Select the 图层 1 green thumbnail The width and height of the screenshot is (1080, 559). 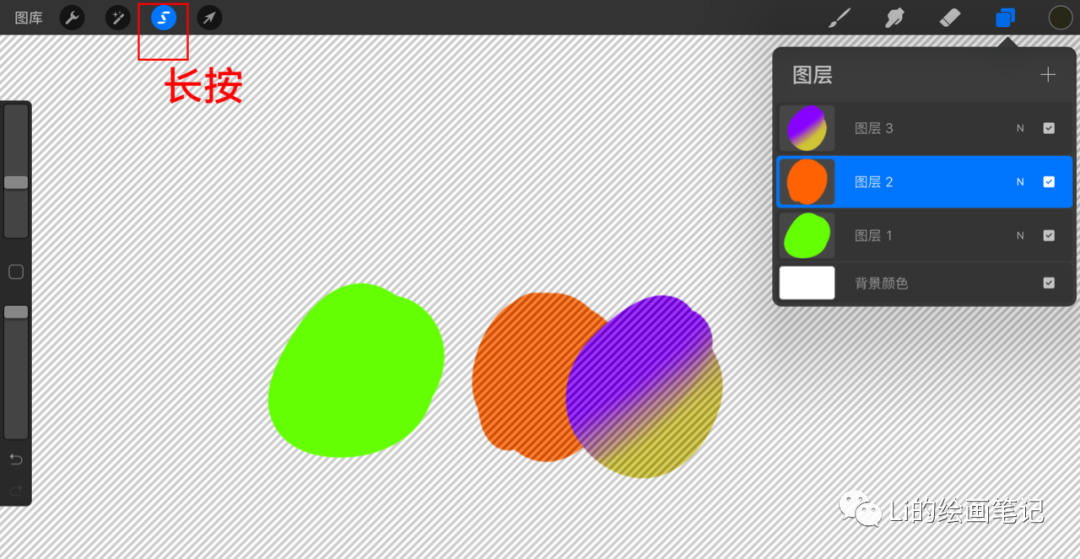click(x=807, y=235)
